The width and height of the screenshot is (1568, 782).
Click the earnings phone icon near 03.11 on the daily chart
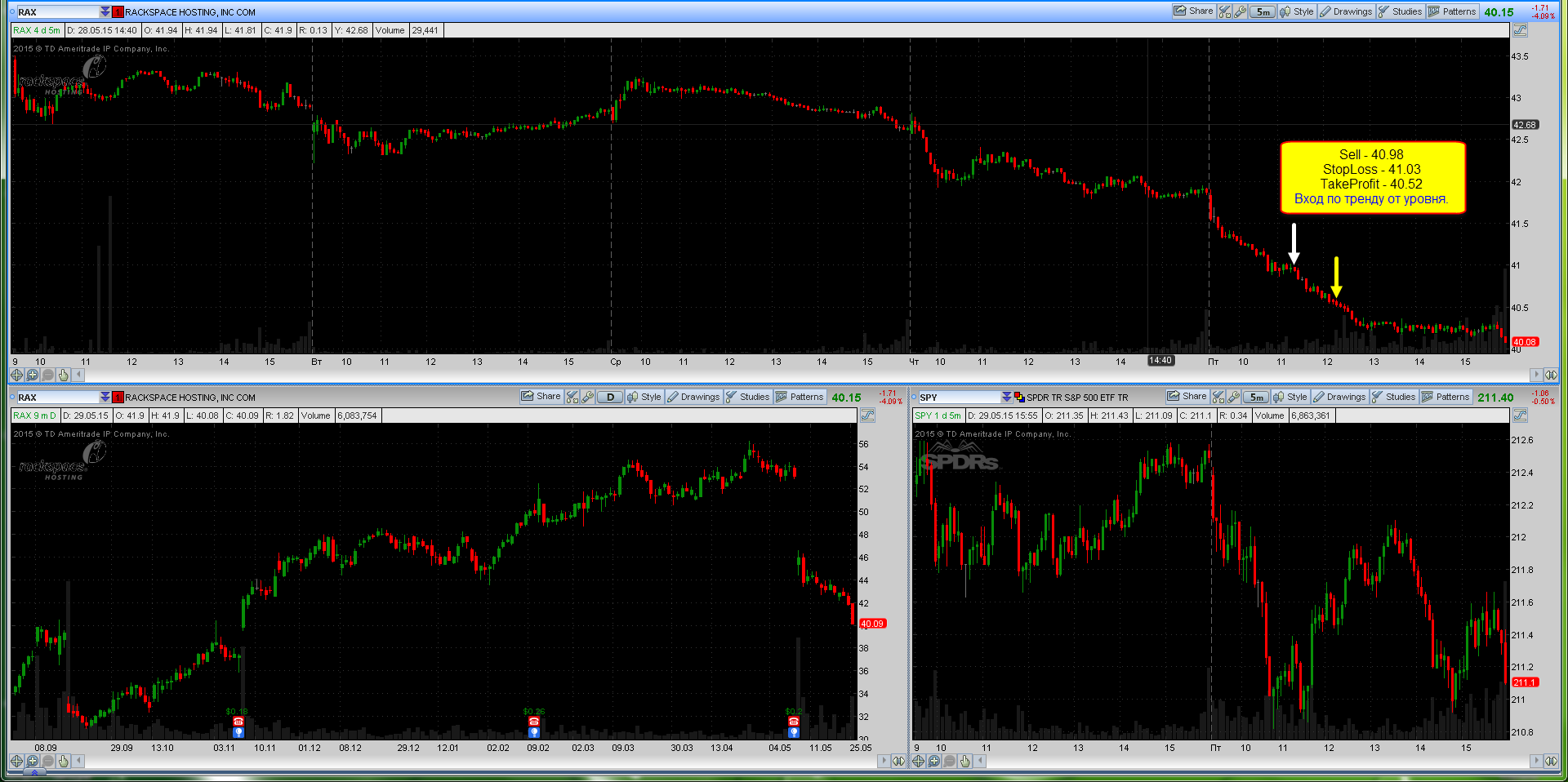[x=238, y=722]
